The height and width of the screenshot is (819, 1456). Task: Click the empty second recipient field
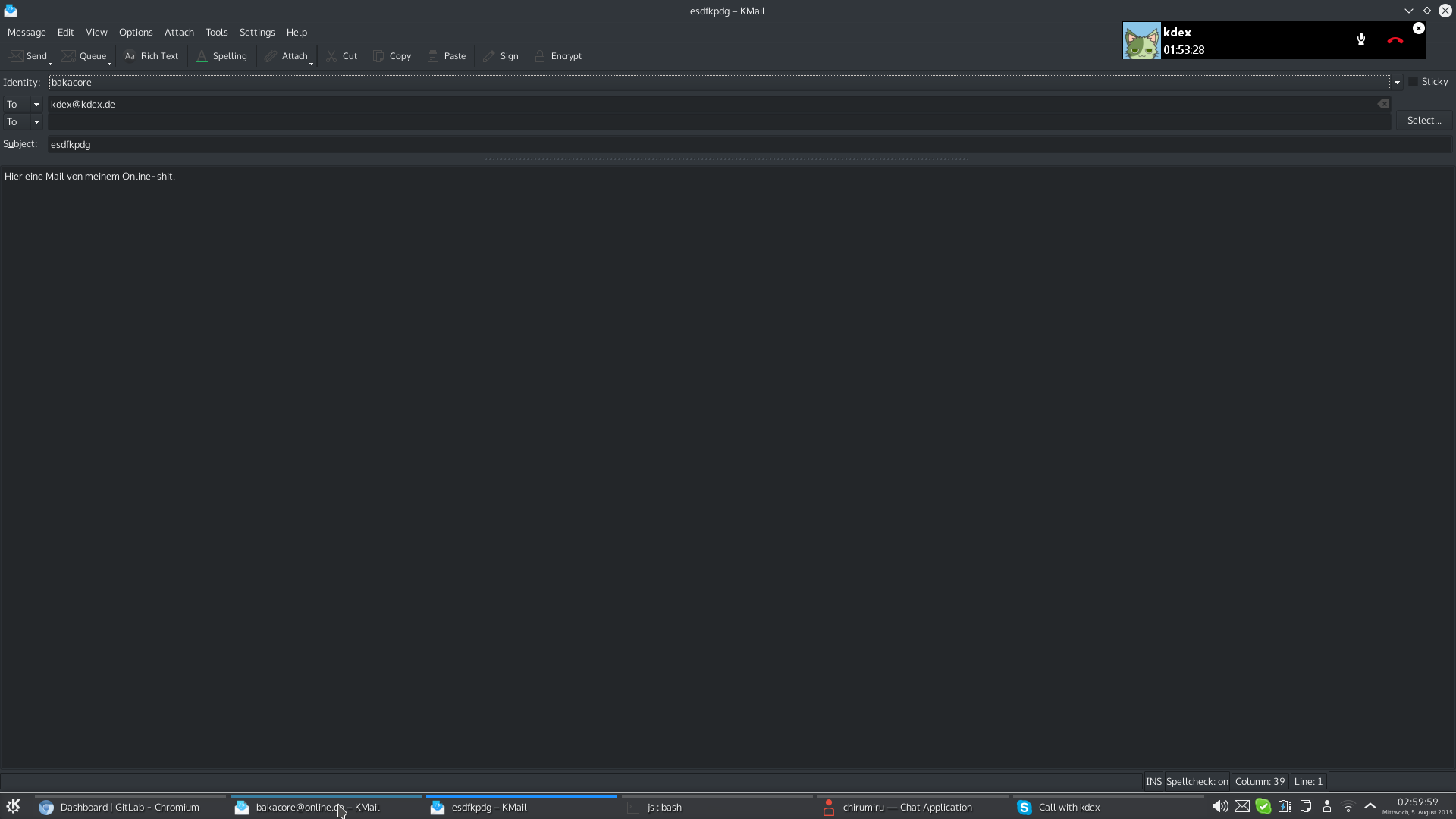(719, 122)
